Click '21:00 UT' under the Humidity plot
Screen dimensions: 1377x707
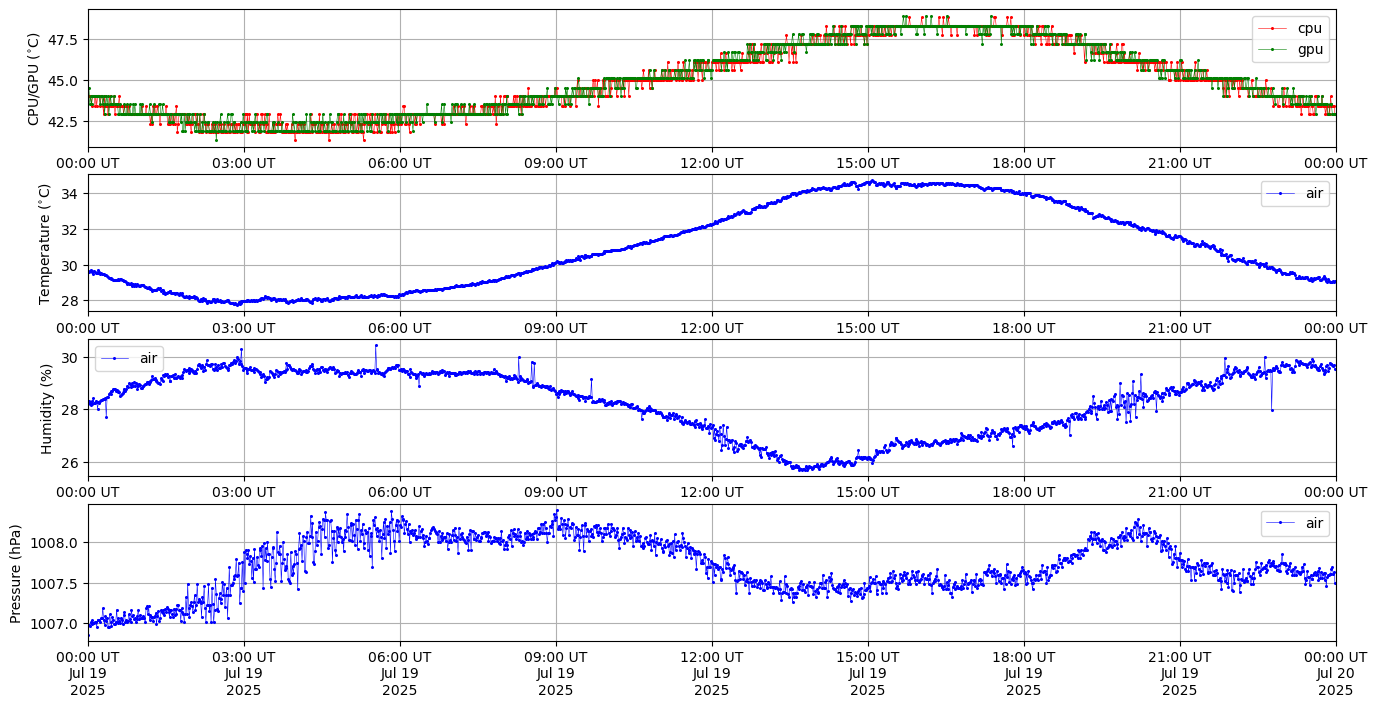coord(1180,492)
